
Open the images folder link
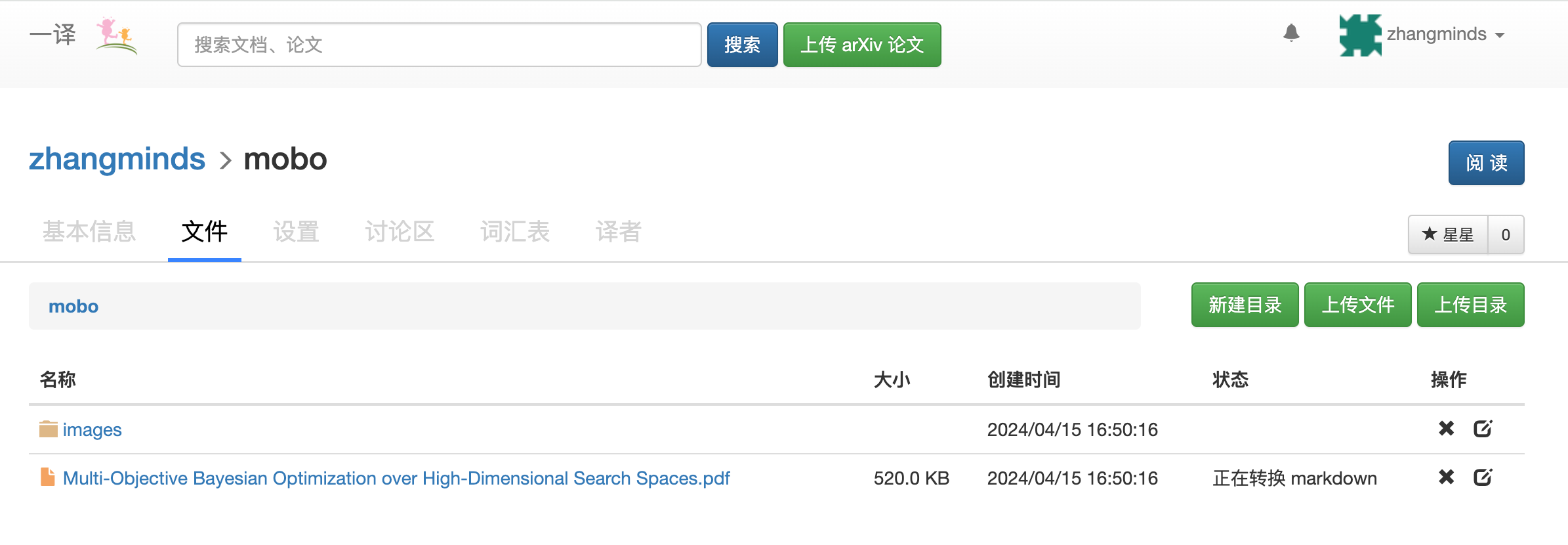92,429
